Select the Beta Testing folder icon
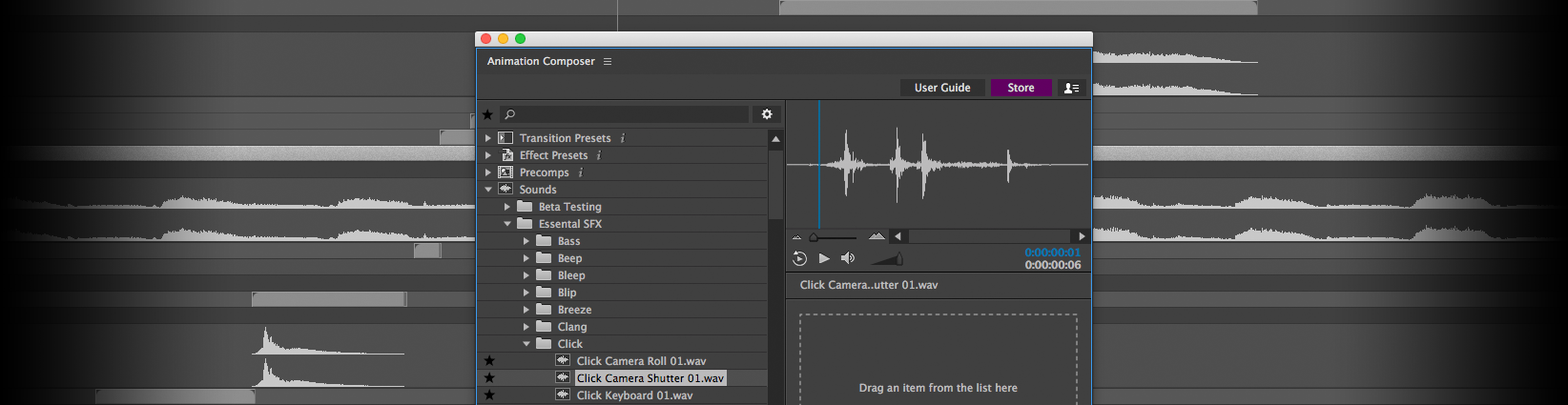 coord(525,206)
